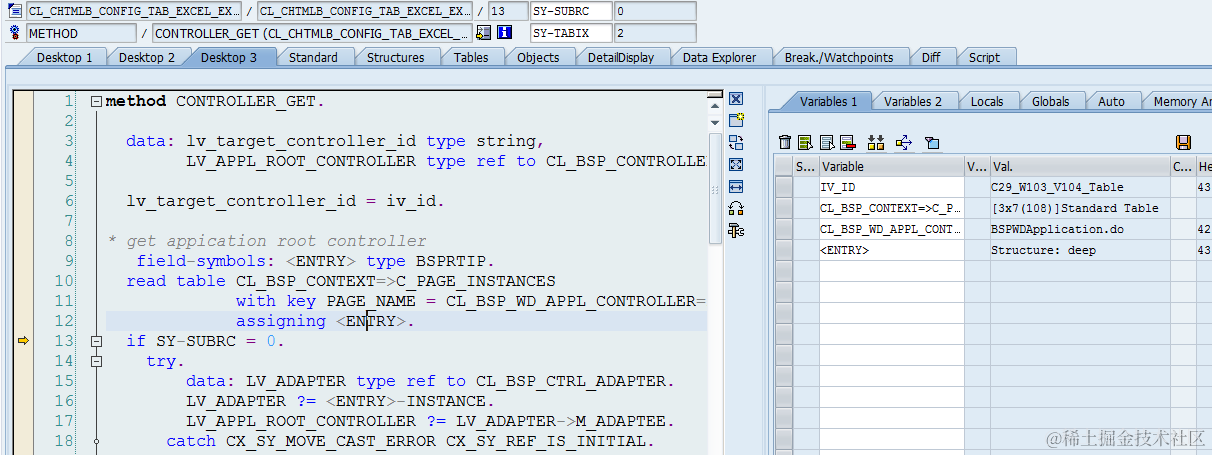The image size is (1212, 455).
Task: Click the blue-and-yellow tab icon in variables toolbar
Action: click(932, 142)
